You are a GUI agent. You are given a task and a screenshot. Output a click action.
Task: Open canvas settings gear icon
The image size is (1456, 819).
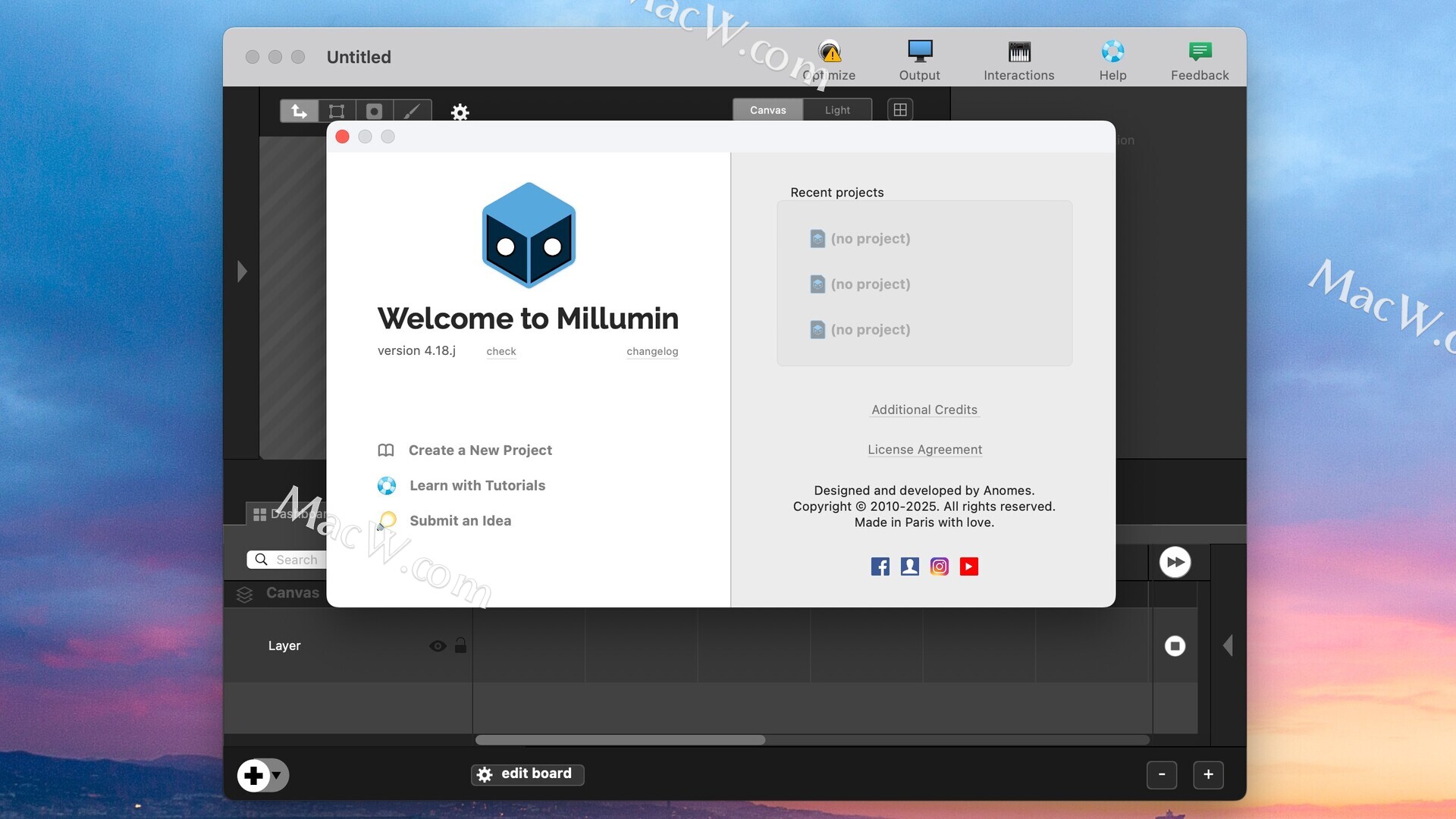(460, 112)
